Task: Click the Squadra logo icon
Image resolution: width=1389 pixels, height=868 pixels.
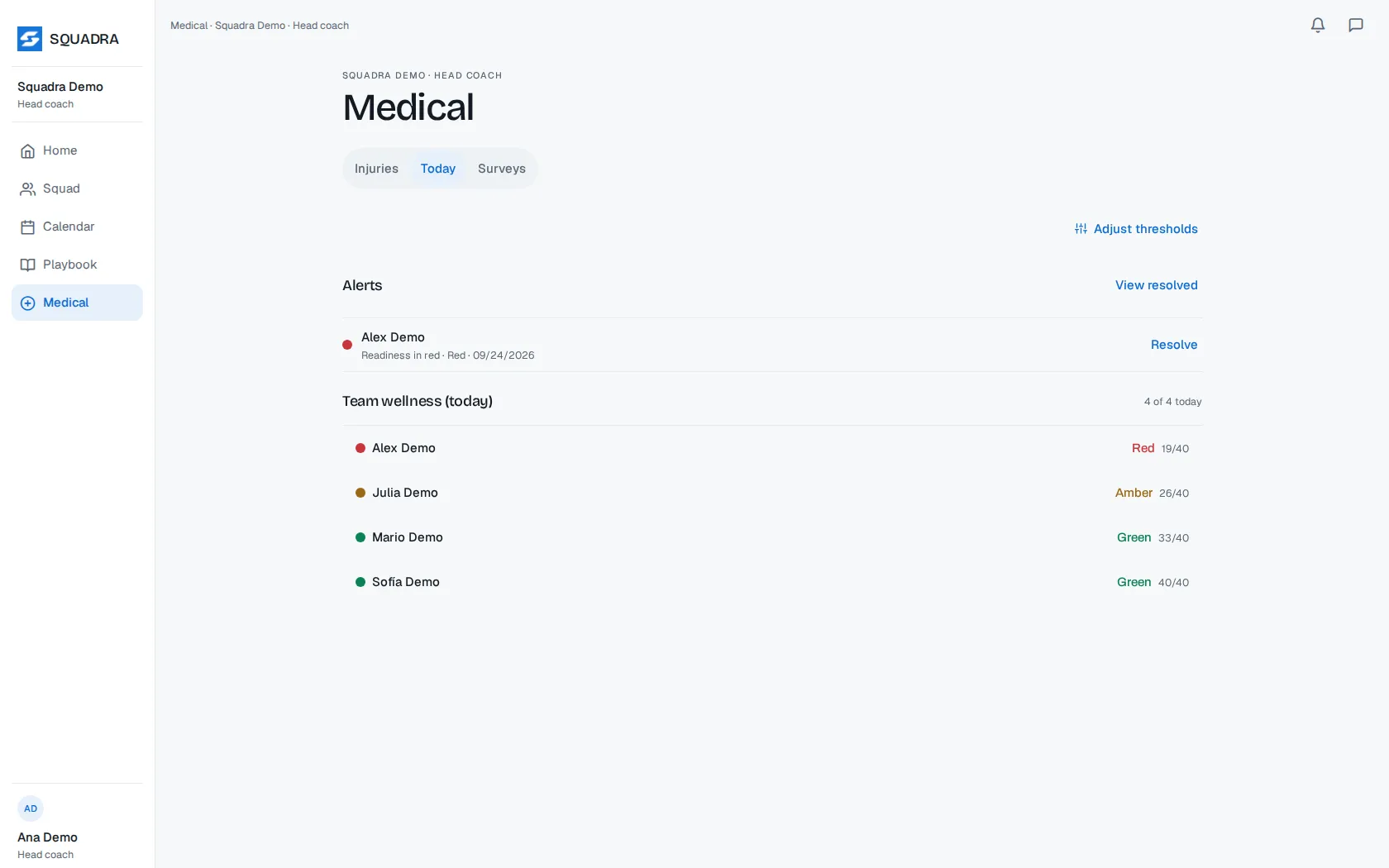Action: pyautogui.click(x=30, y=39)
